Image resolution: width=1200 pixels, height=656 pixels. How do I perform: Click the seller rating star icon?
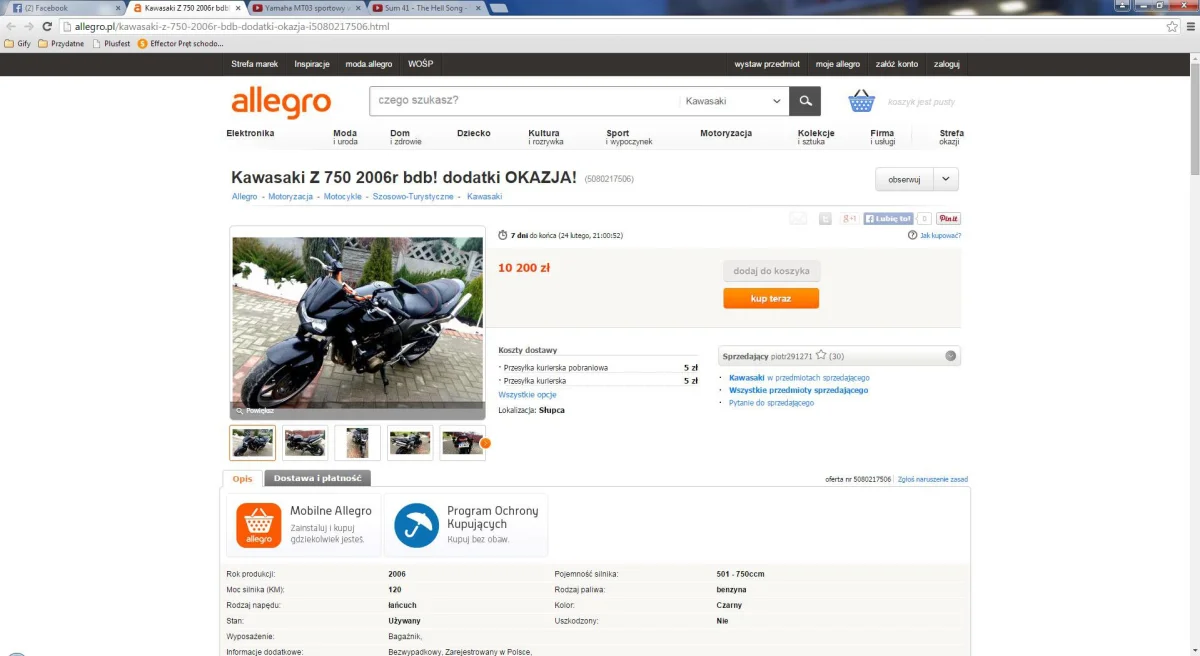821,355
